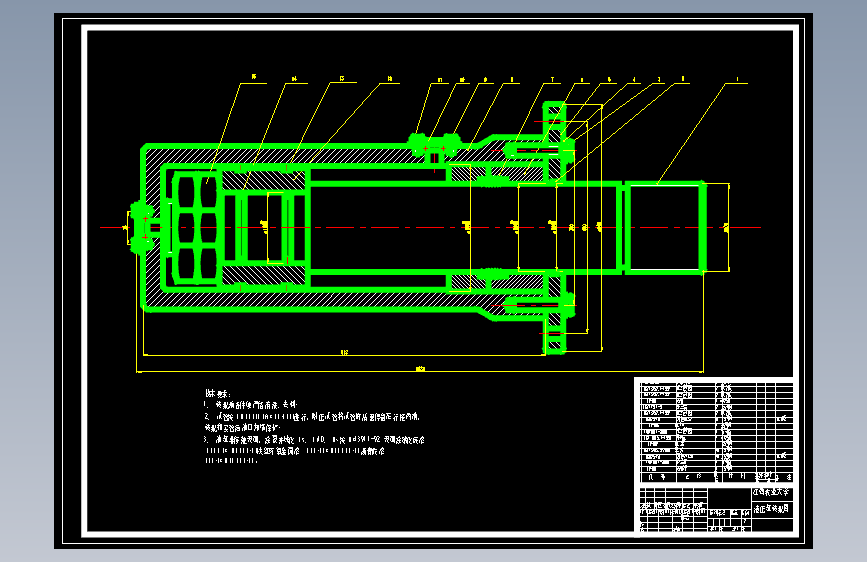Select part callout number 15 label

click(254, 77)
